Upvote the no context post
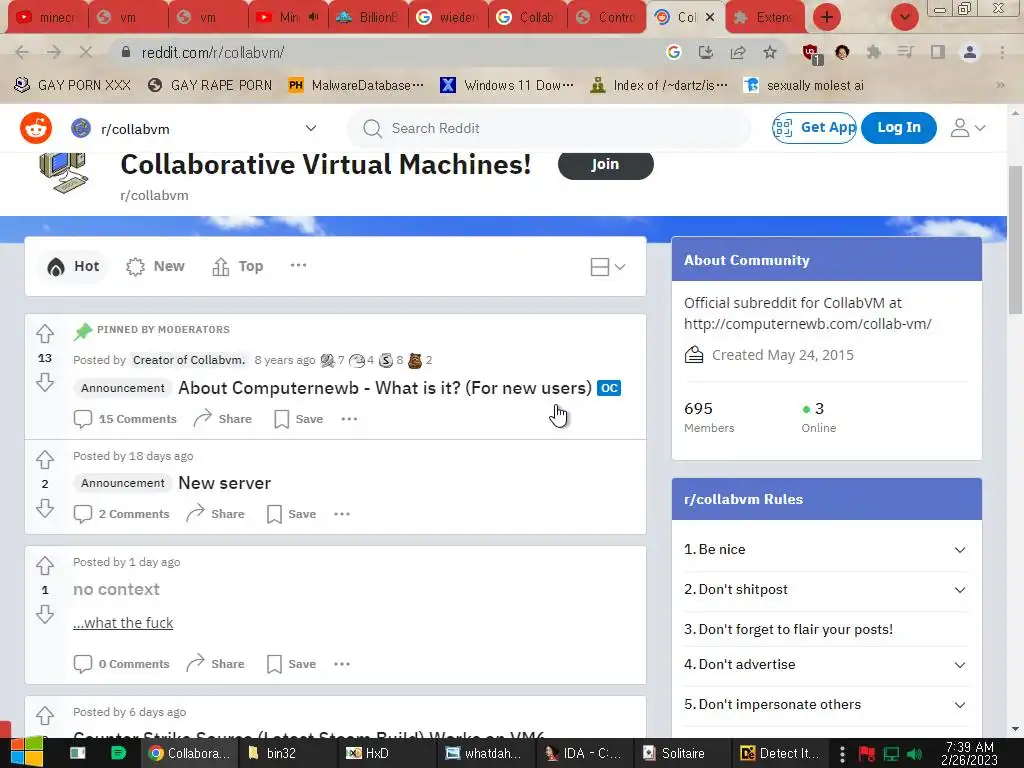The height and width of the screenshot is (768, 1024). (45, 566)
